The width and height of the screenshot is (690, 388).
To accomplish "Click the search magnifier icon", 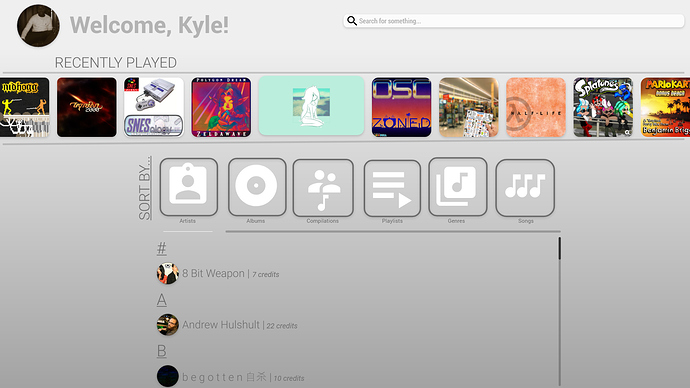I will click(352, 21).
